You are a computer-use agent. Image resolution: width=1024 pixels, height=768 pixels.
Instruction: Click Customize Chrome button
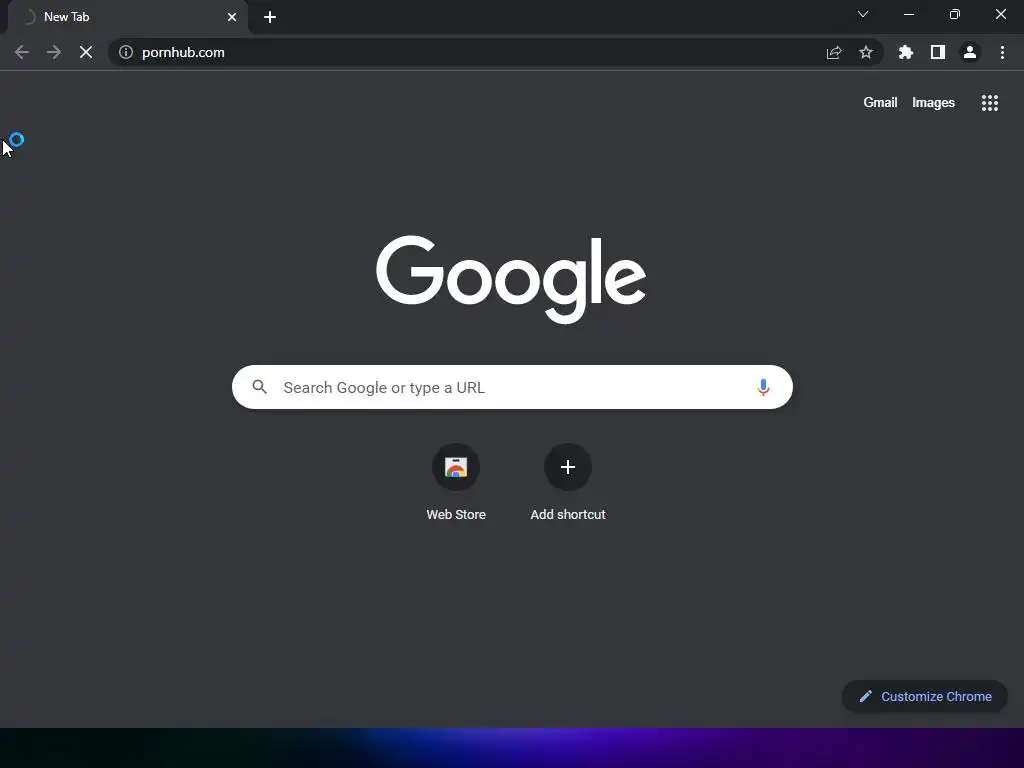925,696
